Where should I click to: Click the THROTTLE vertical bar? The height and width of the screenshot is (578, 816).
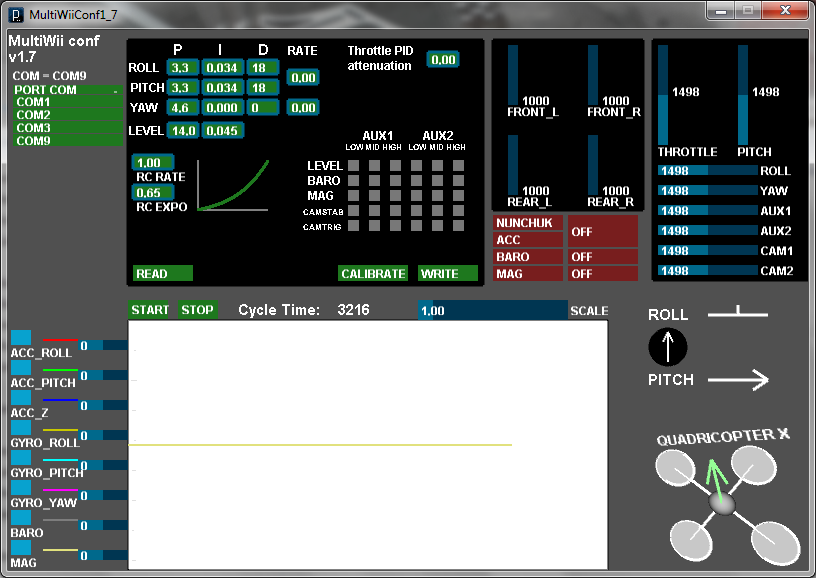(663, 95)
